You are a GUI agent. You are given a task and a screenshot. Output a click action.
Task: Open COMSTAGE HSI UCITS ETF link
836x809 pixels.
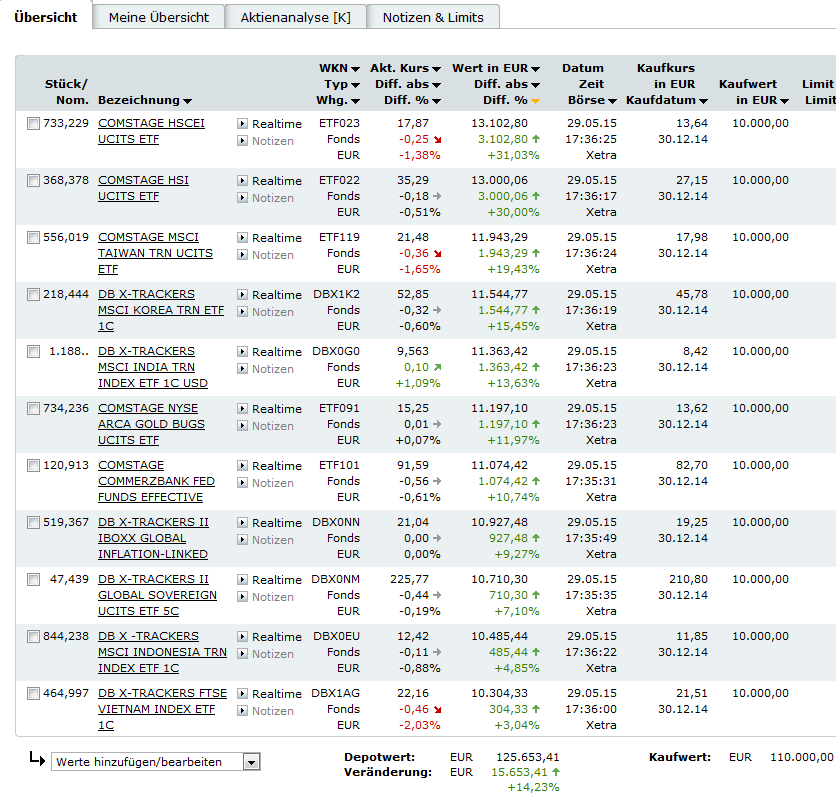point(143,188)
